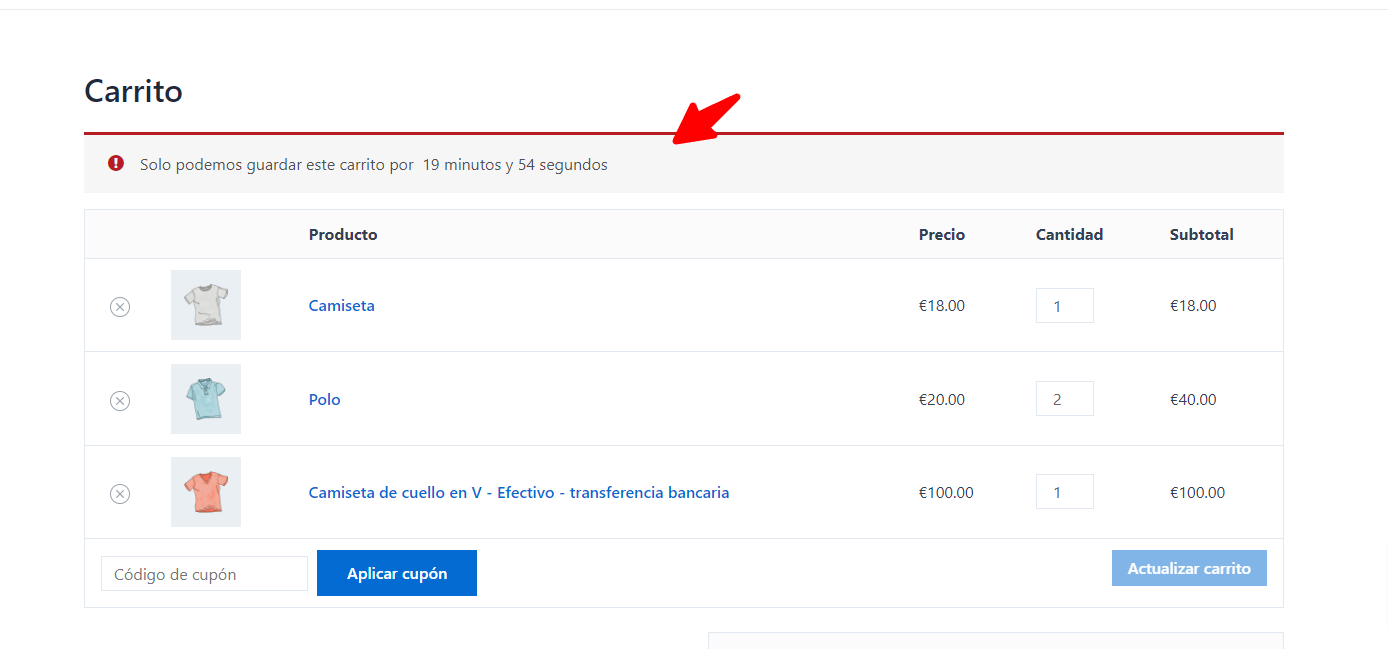
Task: Open the blue Polo product thumbnail
Action: 206,399
